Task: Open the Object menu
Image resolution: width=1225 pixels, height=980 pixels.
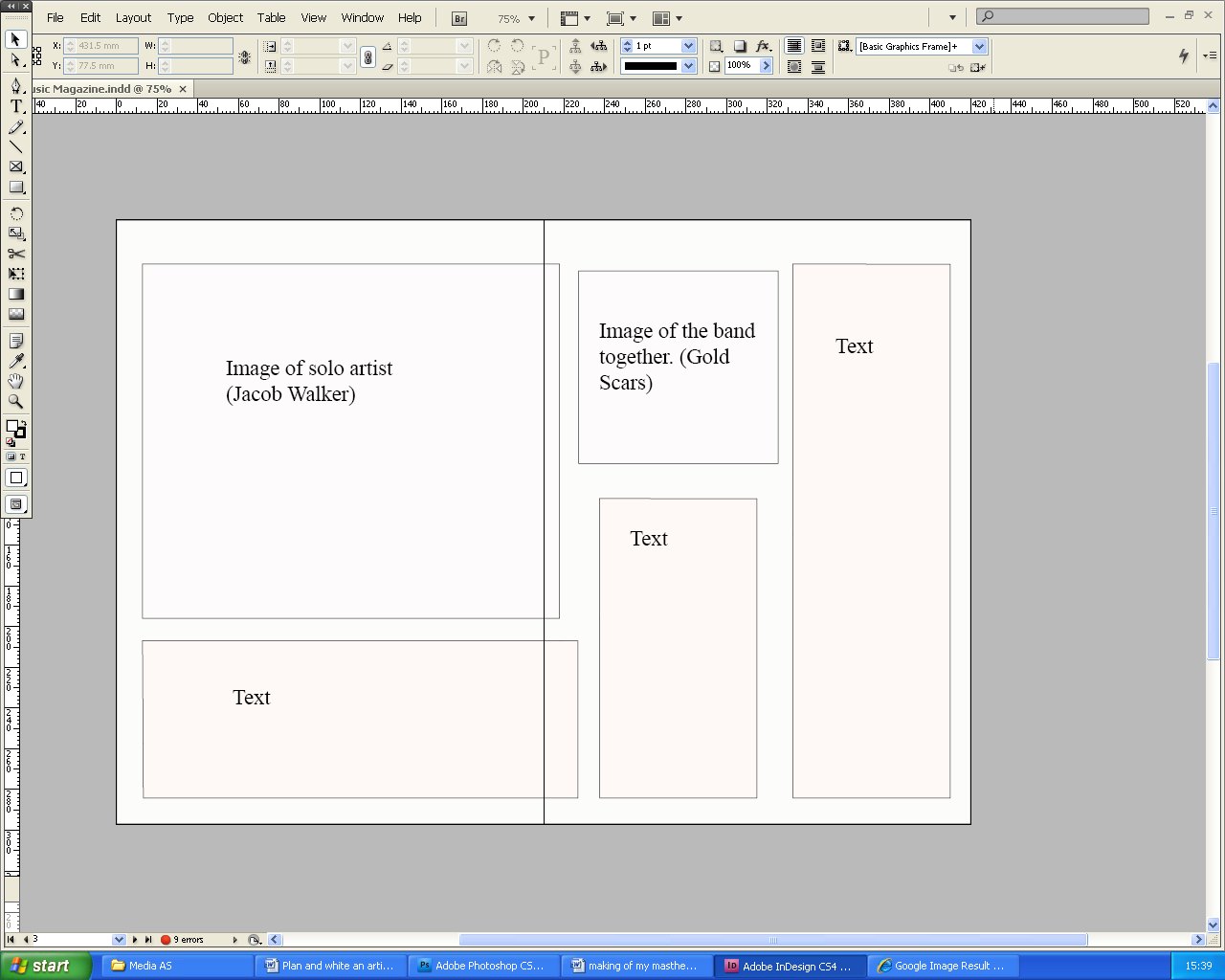Action: pyautogui.click(x=225, y=17)
